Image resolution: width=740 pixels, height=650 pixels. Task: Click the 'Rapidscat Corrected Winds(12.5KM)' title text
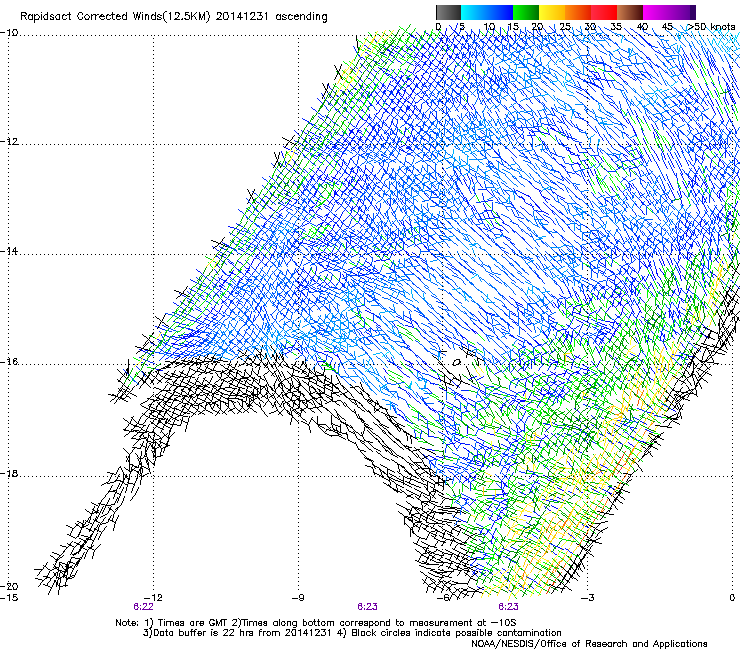click(x=114, y=17)
